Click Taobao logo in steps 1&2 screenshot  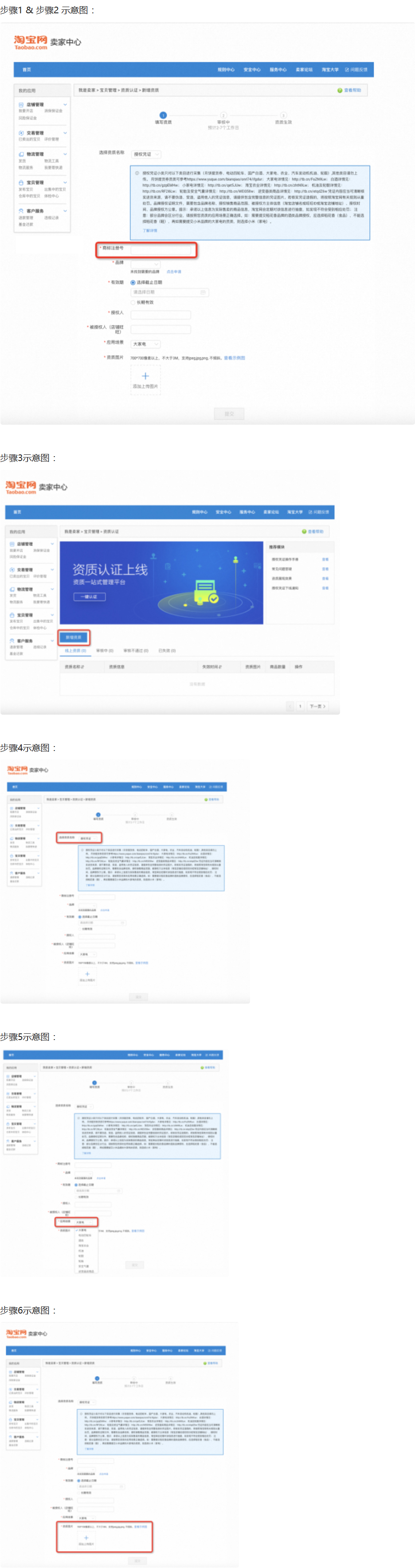click(x=31, y=42)
